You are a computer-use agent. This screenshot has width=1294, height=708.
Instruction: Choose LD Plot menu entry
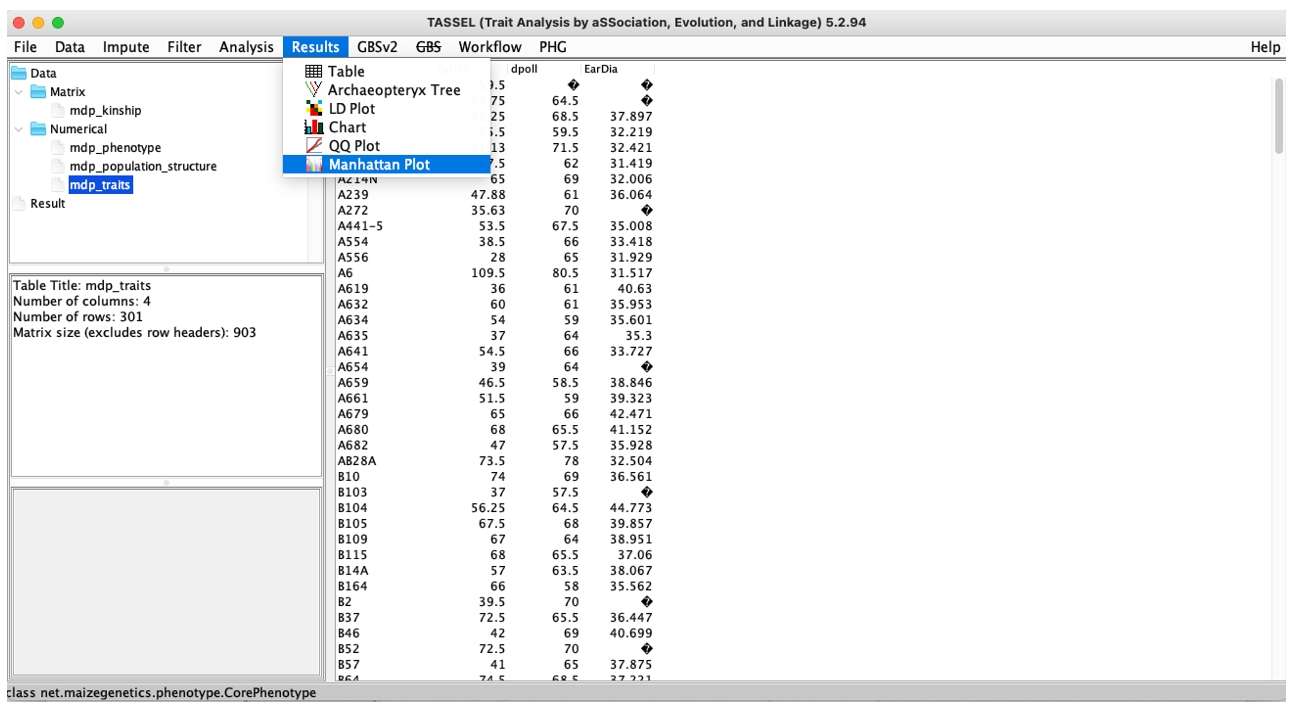pyautogui.click(x=386, y=108)
